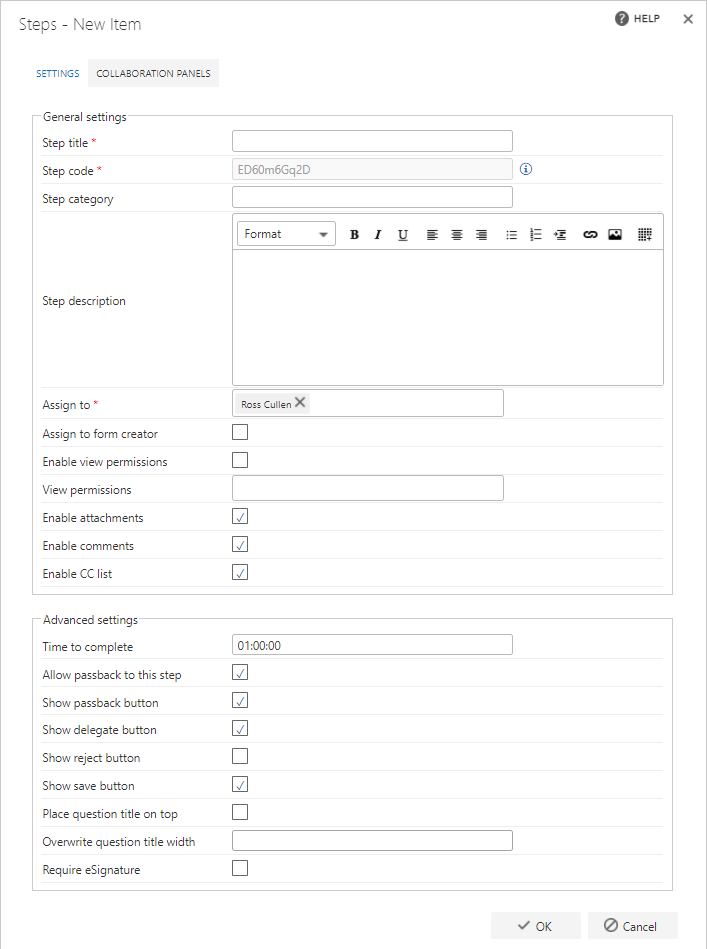Uncheck Show save button
The width and height of the screenshot is (707, 949).
click(240, 784)
